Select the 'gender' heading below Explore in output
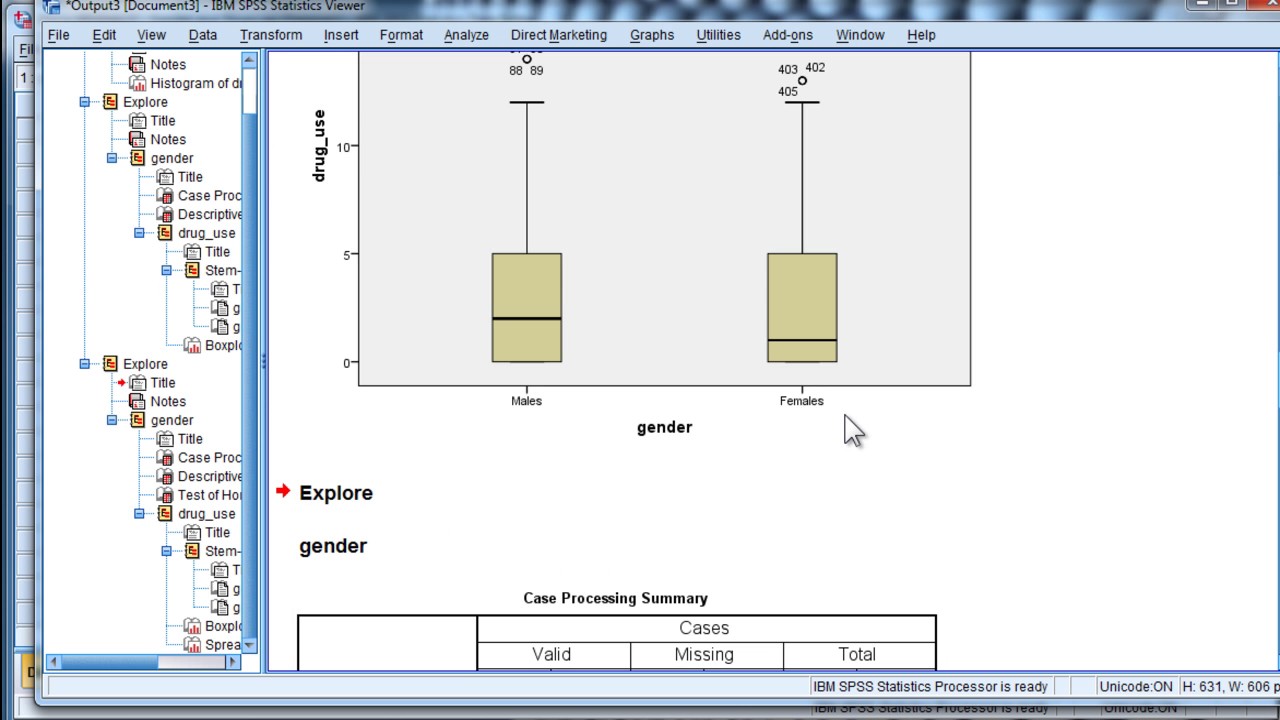 [333, 546]
